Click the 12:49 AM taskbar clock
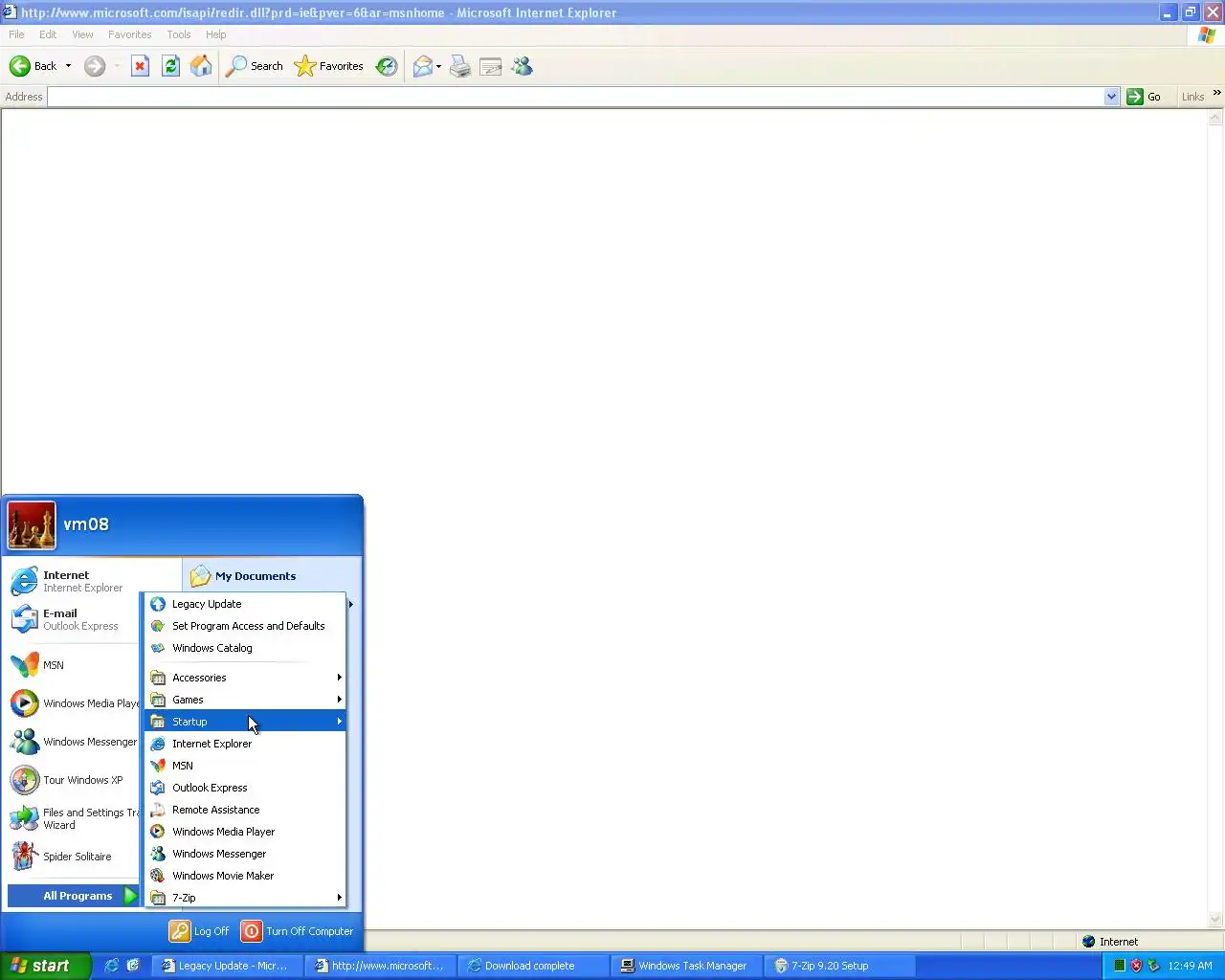 [1190, 966]
